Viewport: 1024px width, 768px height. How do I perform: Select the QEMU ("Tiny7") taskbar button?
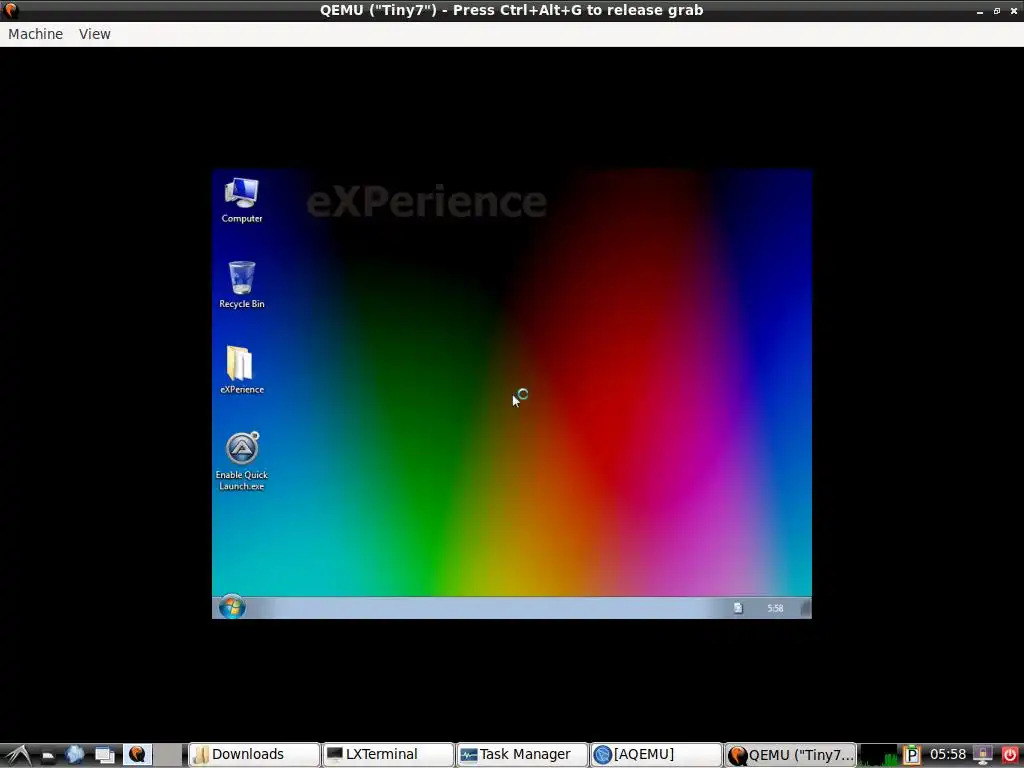coord(790,755)
